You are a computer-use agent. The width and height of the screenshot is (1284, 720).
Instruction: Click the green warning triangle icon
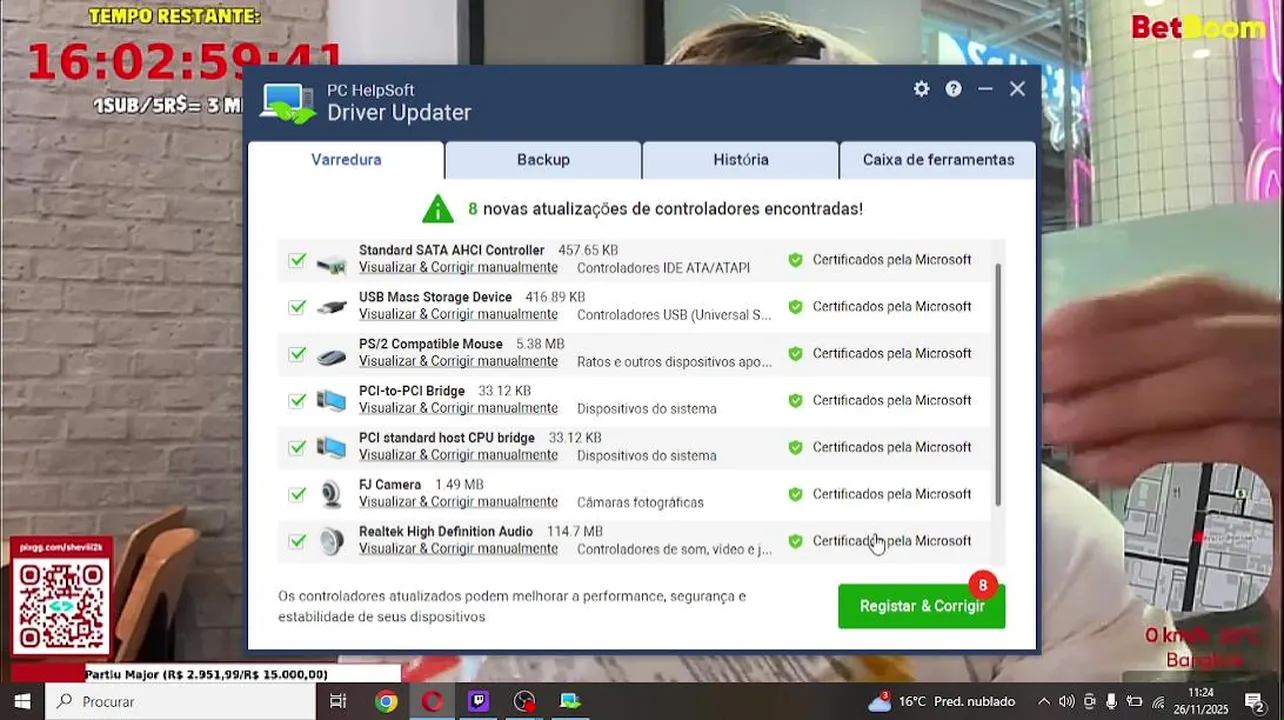point(438,208)
